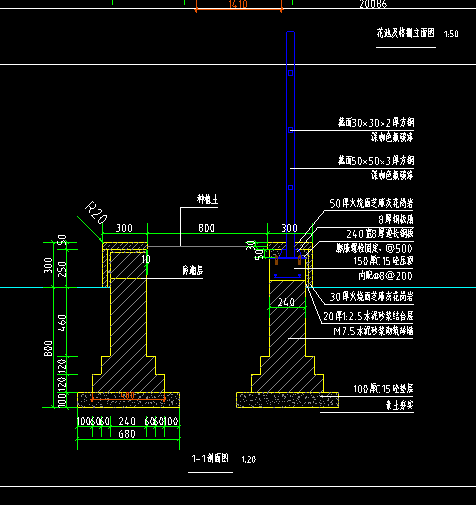476x505 pixels.
Task: Select the 20厚1:2.5水泥砂浆结合层 note
Action: pos(368,316)
